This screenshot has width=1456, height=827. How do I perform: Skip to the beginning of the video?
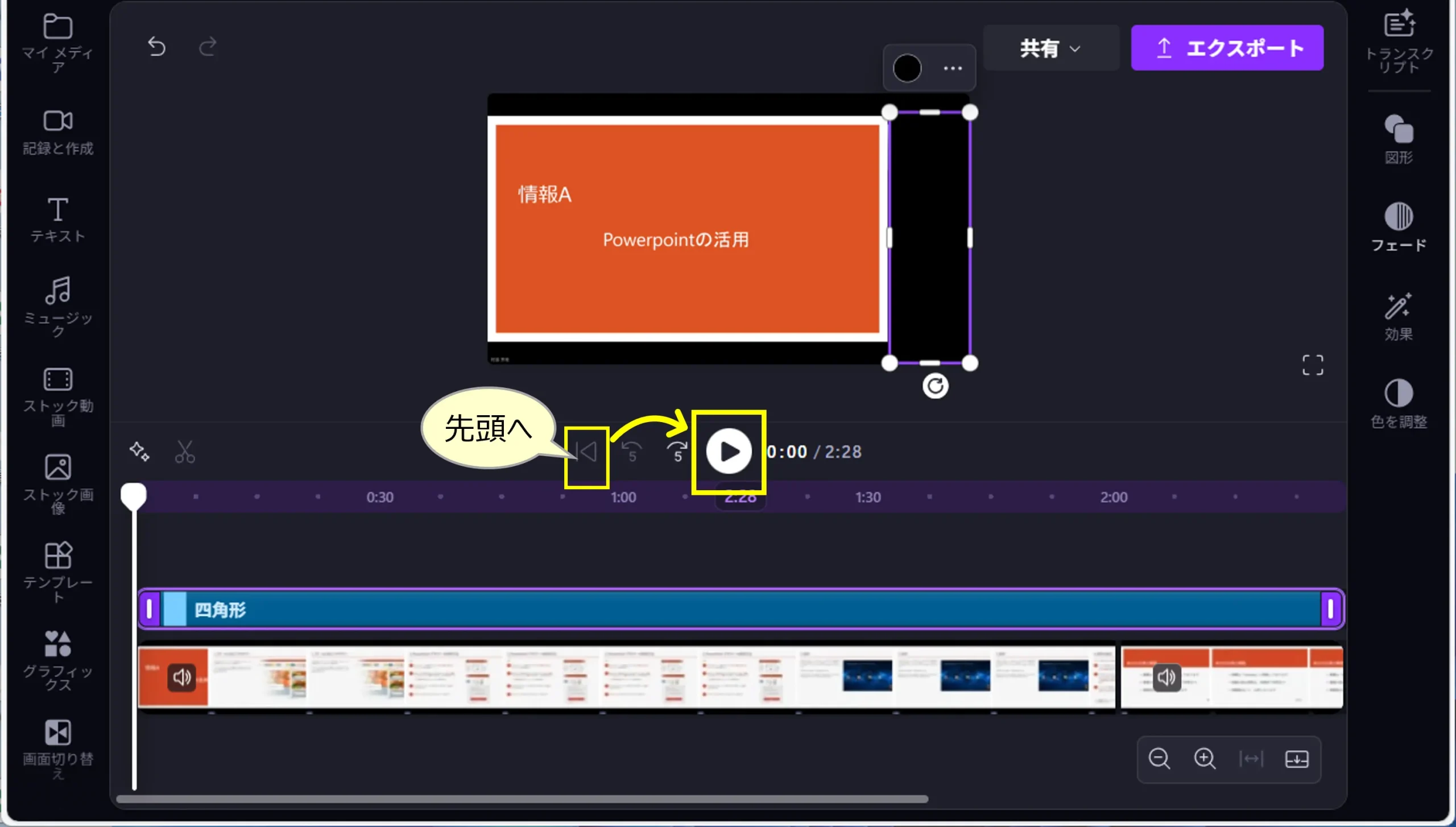click(x=587, y=452)
